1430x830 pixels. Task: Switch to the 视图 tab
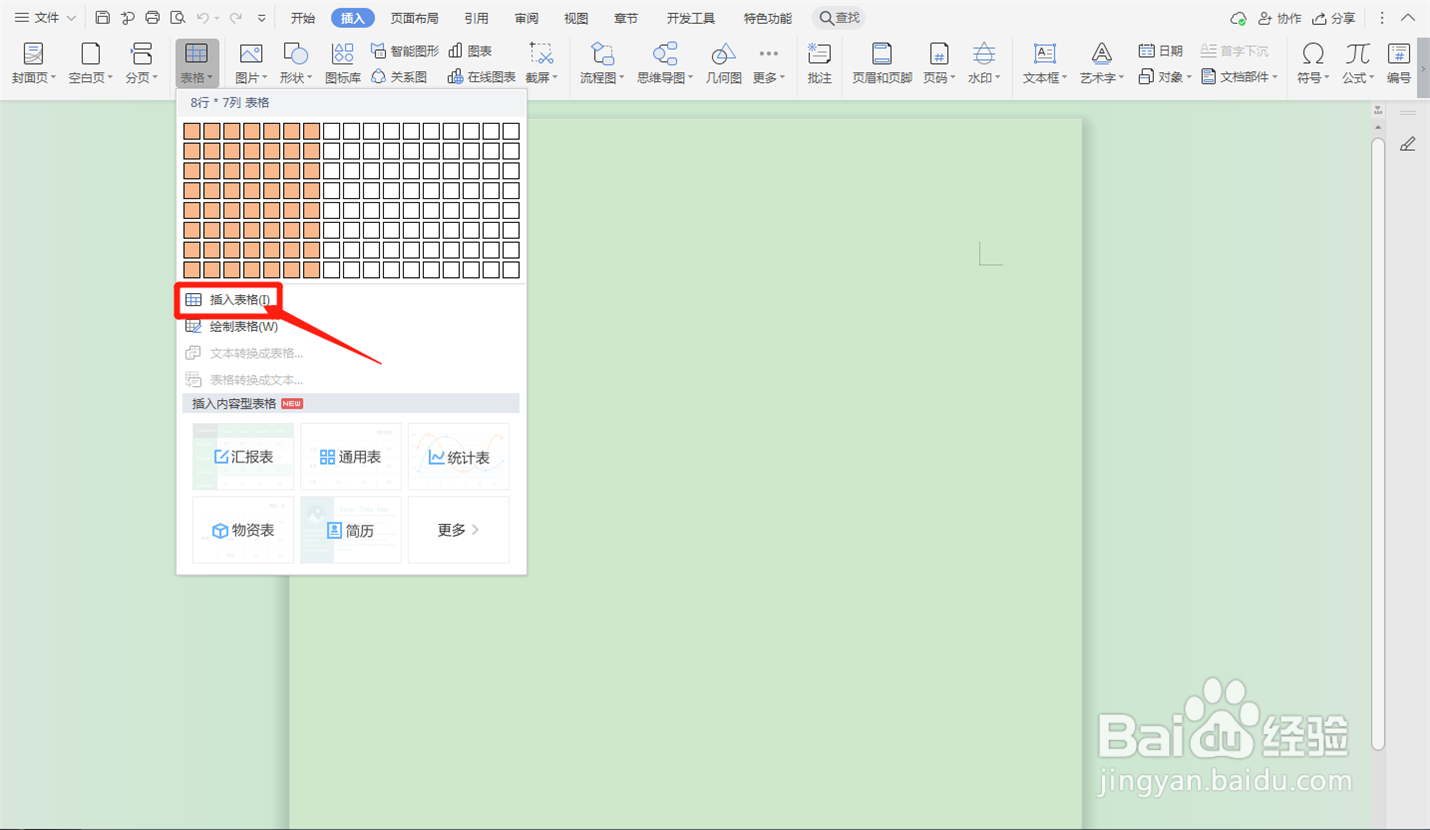point(576,18)
